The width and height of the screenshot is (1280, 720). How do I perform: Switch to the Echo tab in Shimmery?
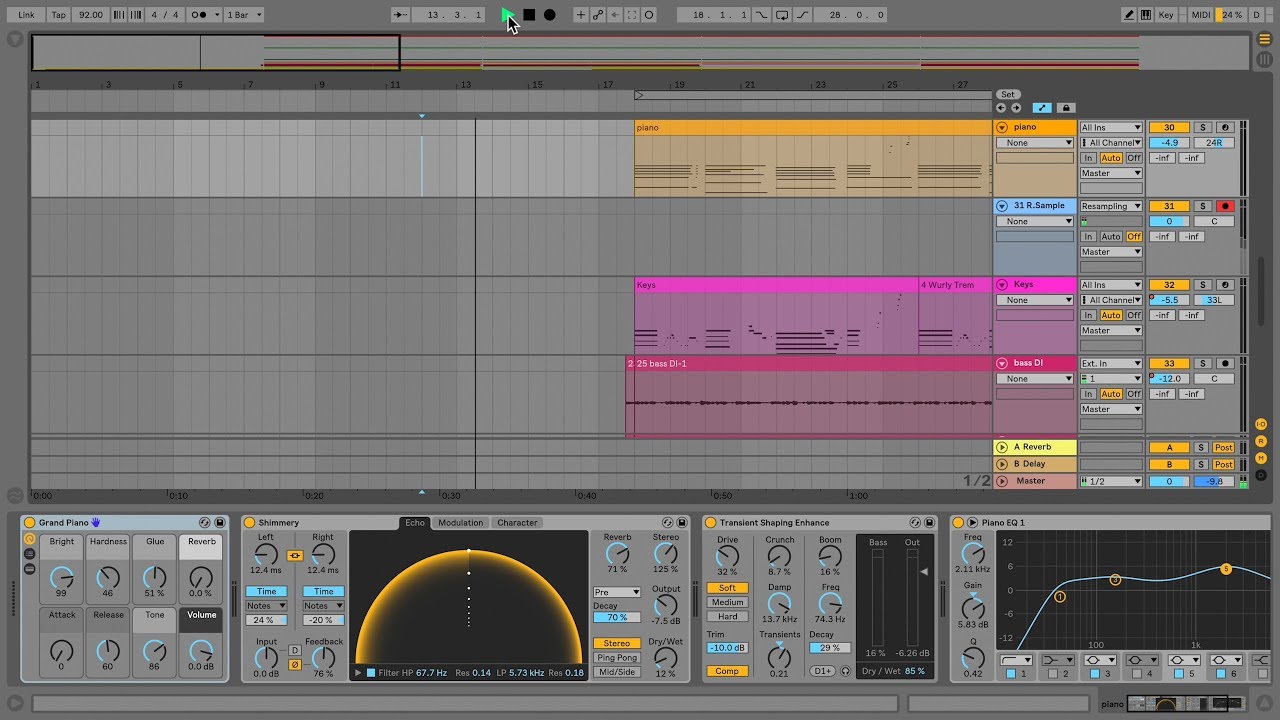click(415, 523)
